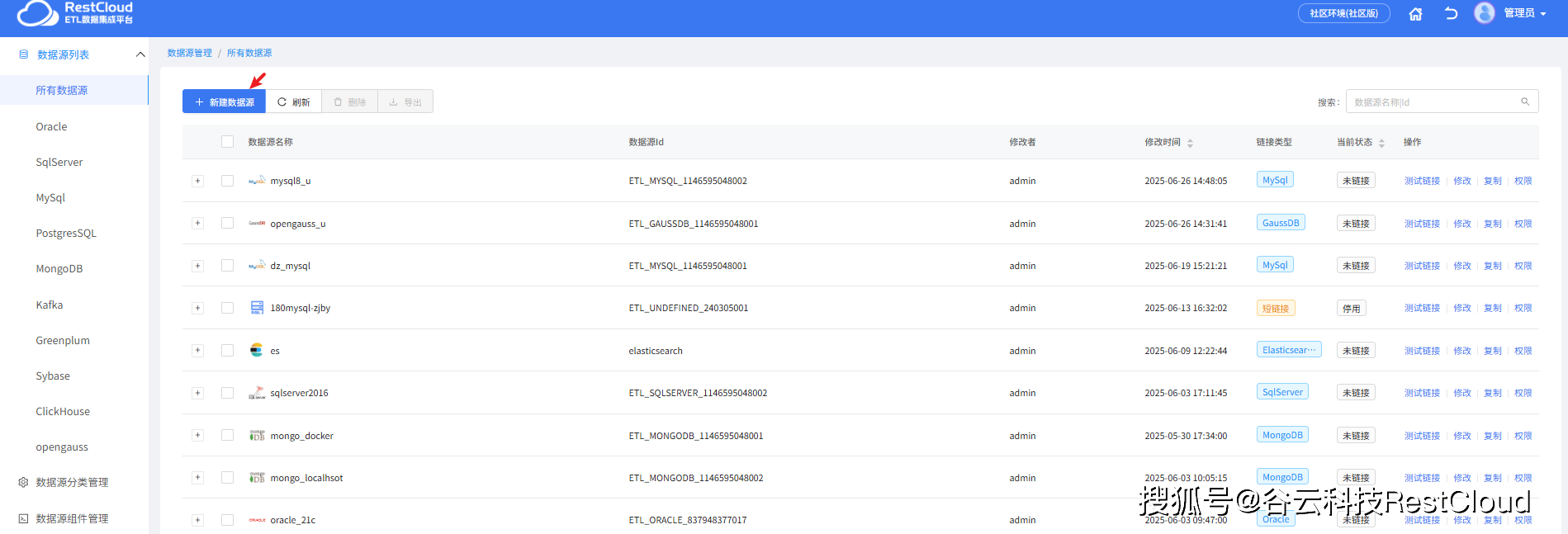This screenshot has height=534, width=1568.
Task: Select the mysql8_u row checkbox
Action: 227,181
